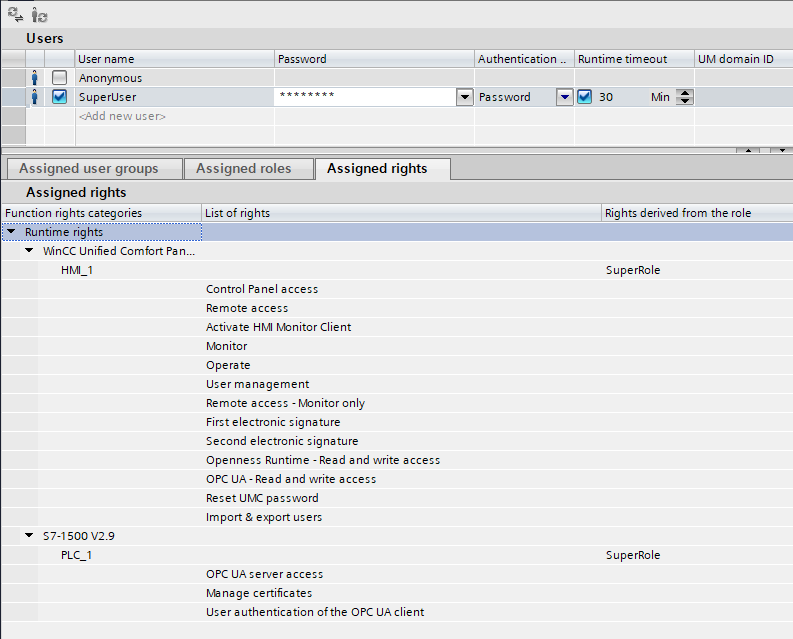Click the User name column header

click(174, 59)
